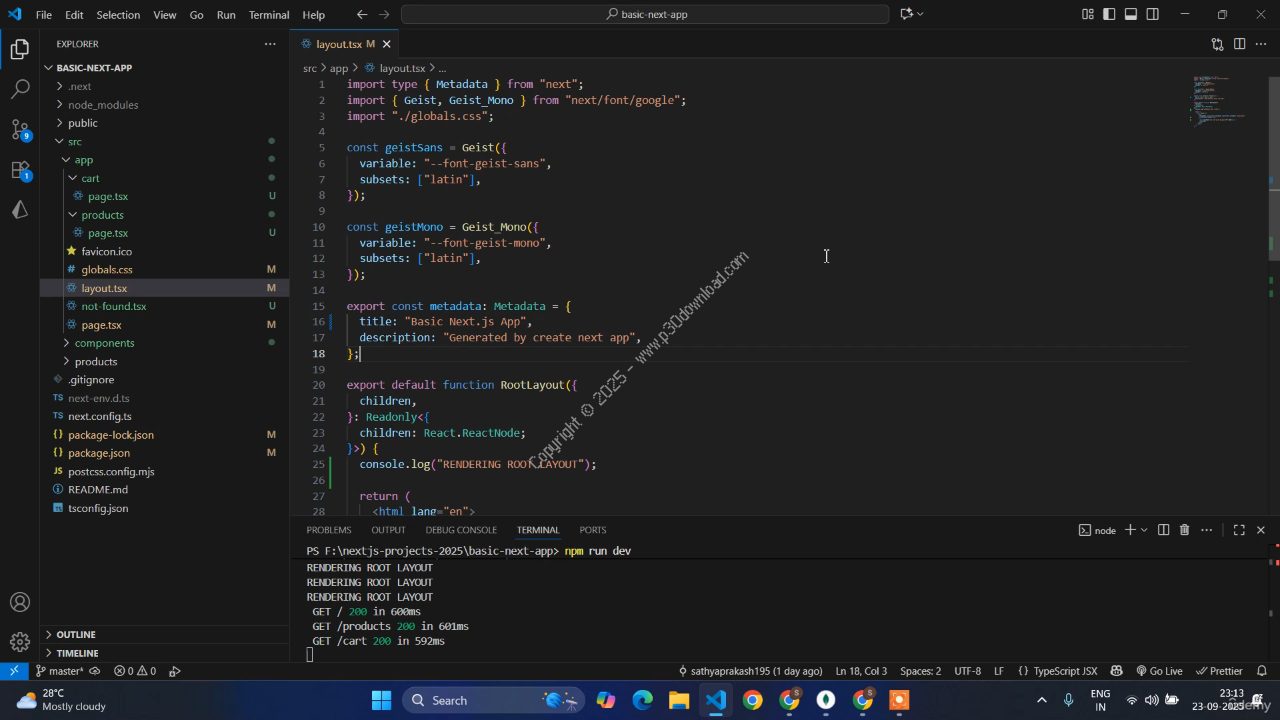Screen dimensions: 1280x720
Task: Toggle the primary sidebar visibility
Action: pos(1109,15)
